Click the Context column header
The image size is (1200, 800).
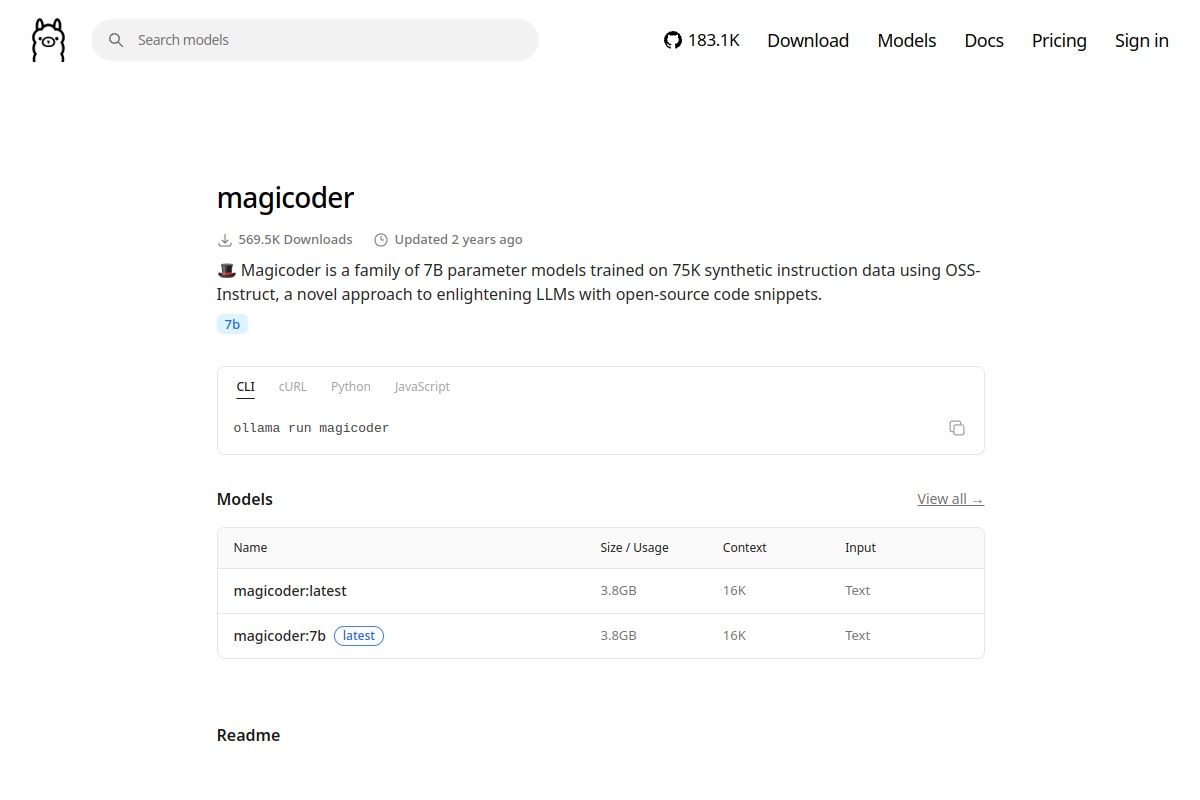coord(745,548)
